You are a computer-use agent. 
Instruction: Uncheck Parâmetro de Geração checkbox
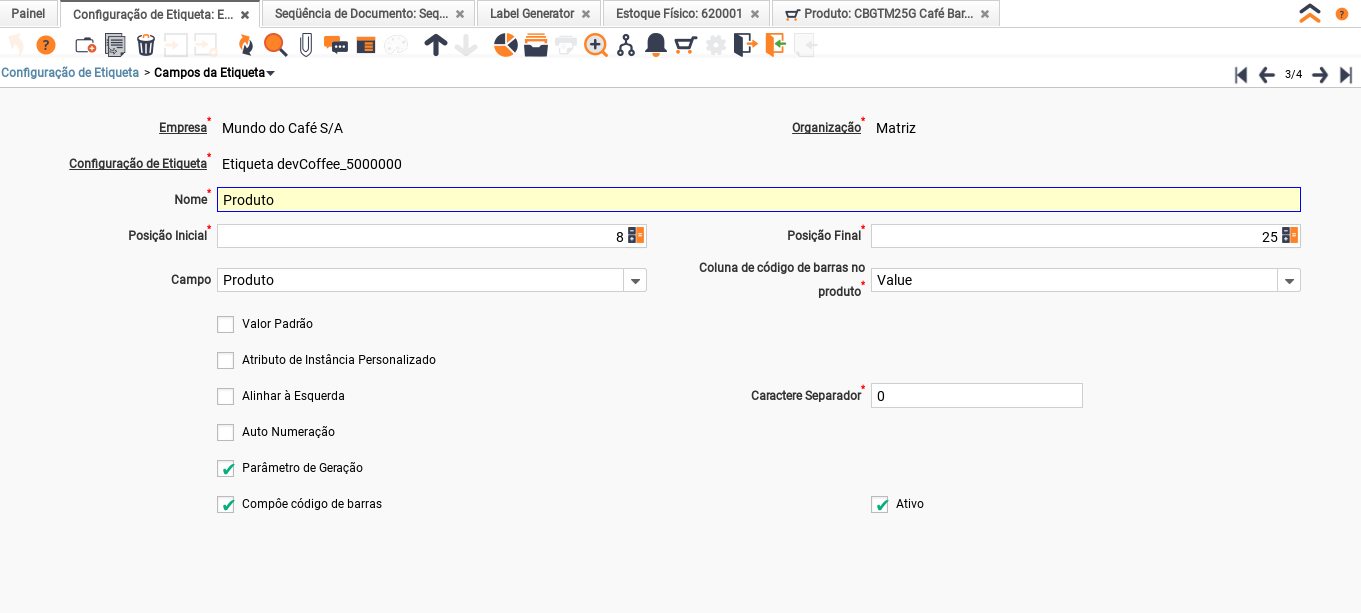click(226, 468)
